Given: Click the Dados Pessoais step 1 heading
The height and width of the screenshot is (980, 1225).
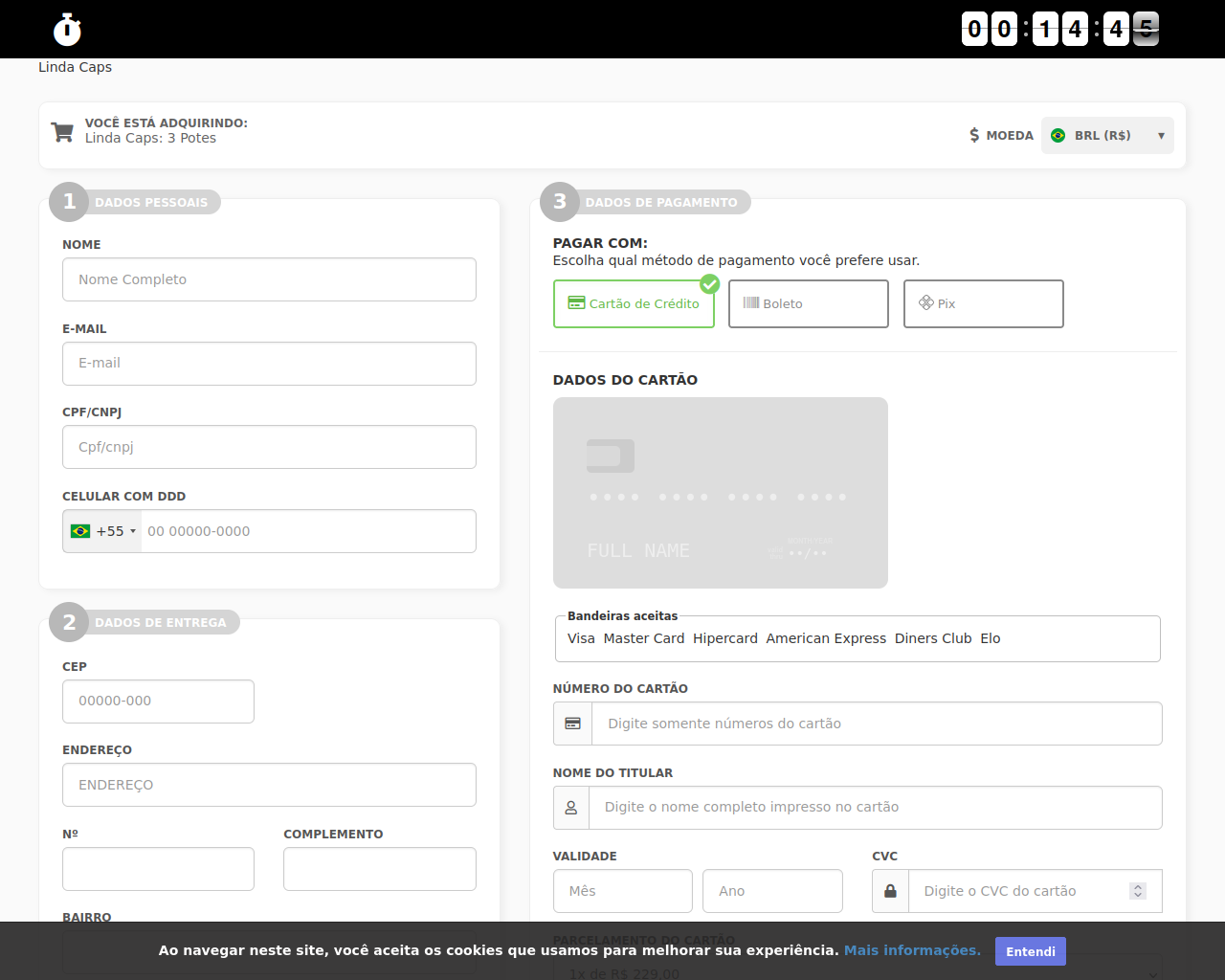Looking at the screenshot, I should pyautogui.click(x=135, y=202).
